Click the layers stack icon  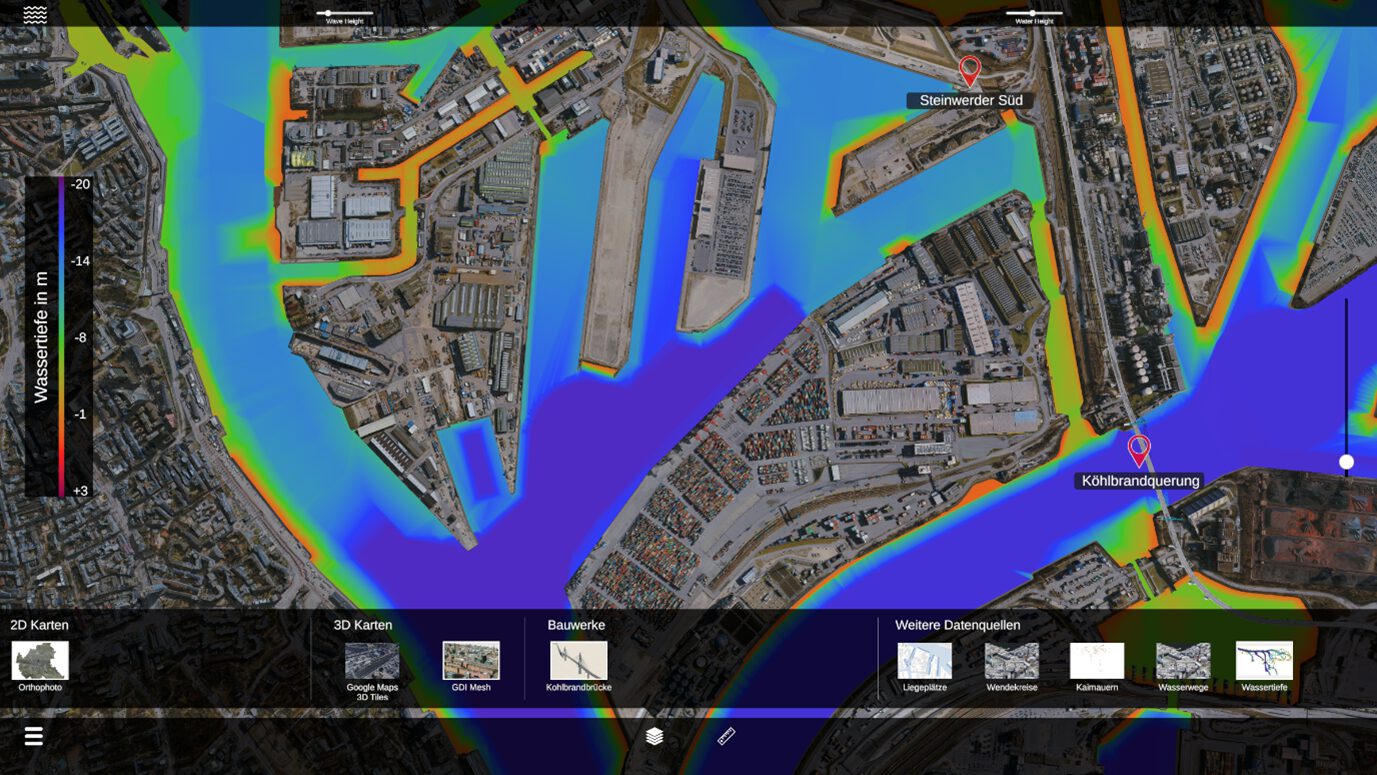coord(654,737)
